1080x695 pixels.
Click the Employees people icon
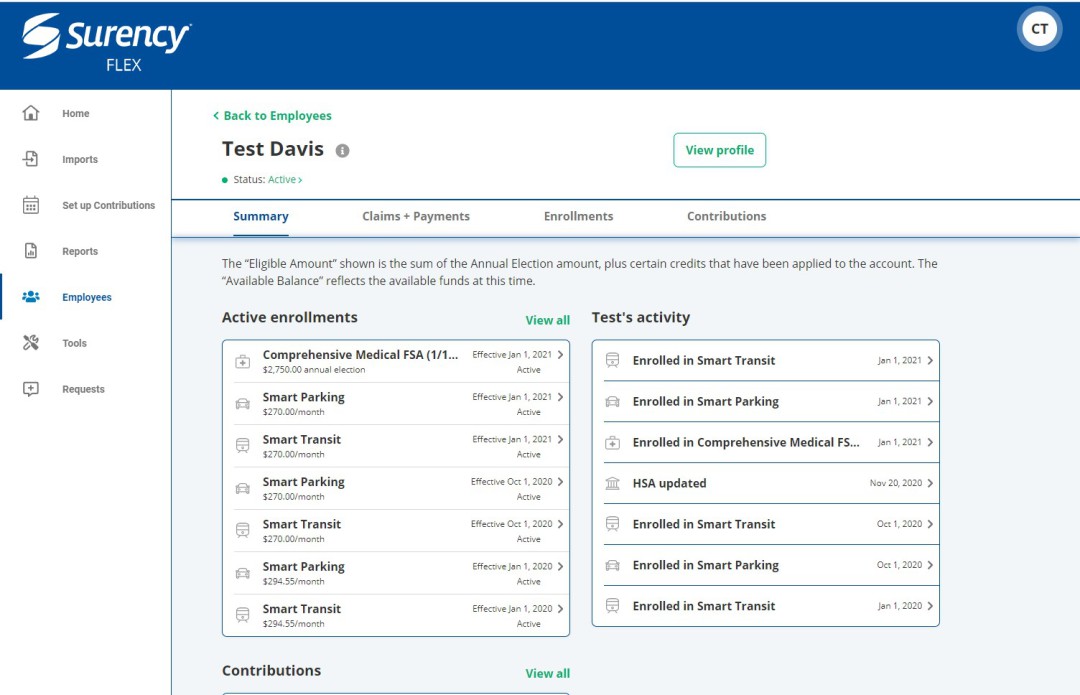pyautogui.click(x=31, y=297)
